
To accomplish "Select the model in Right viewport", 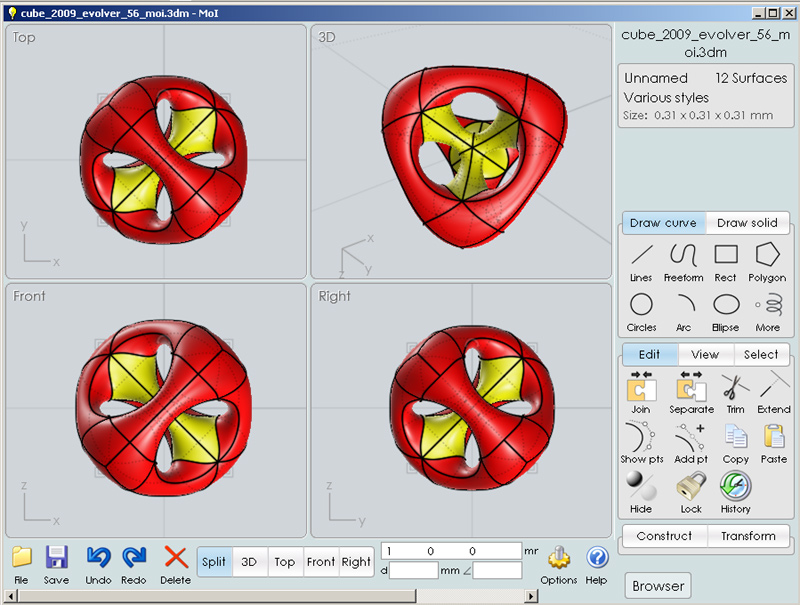I will [x=473, y=408].
